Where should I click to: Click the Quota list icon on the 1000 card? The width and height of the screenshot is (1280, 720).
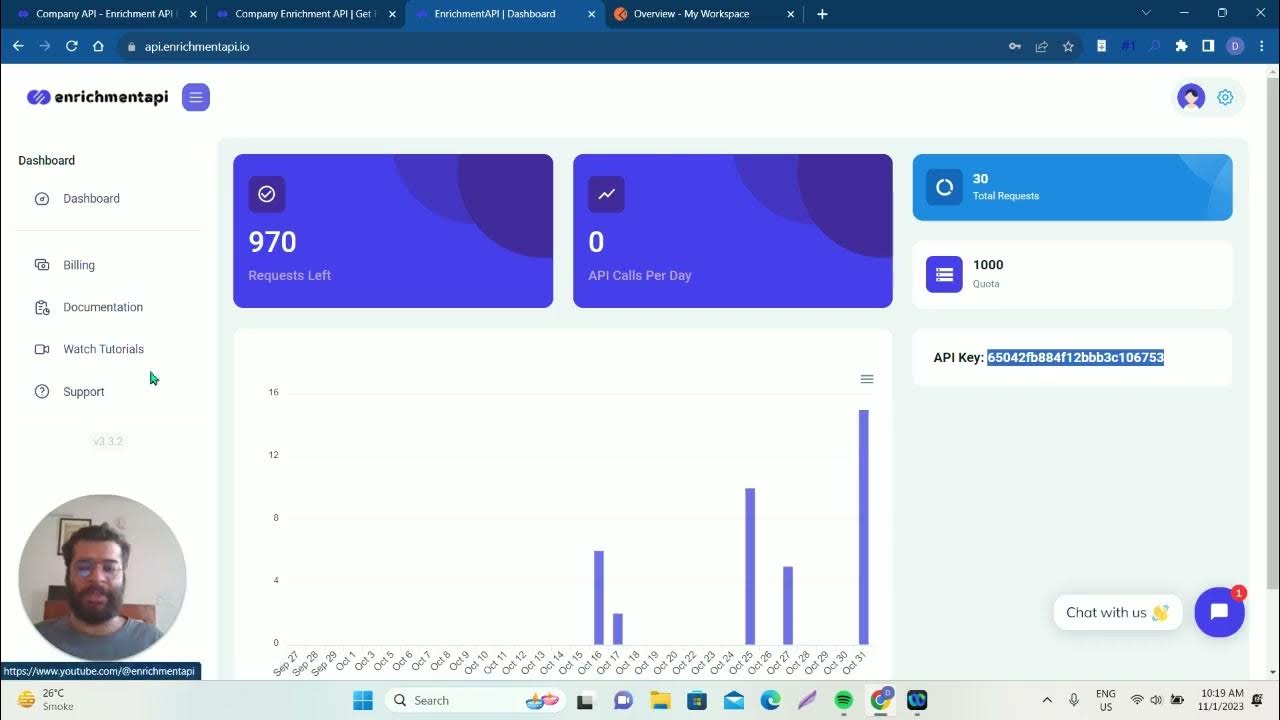point(944,273)
